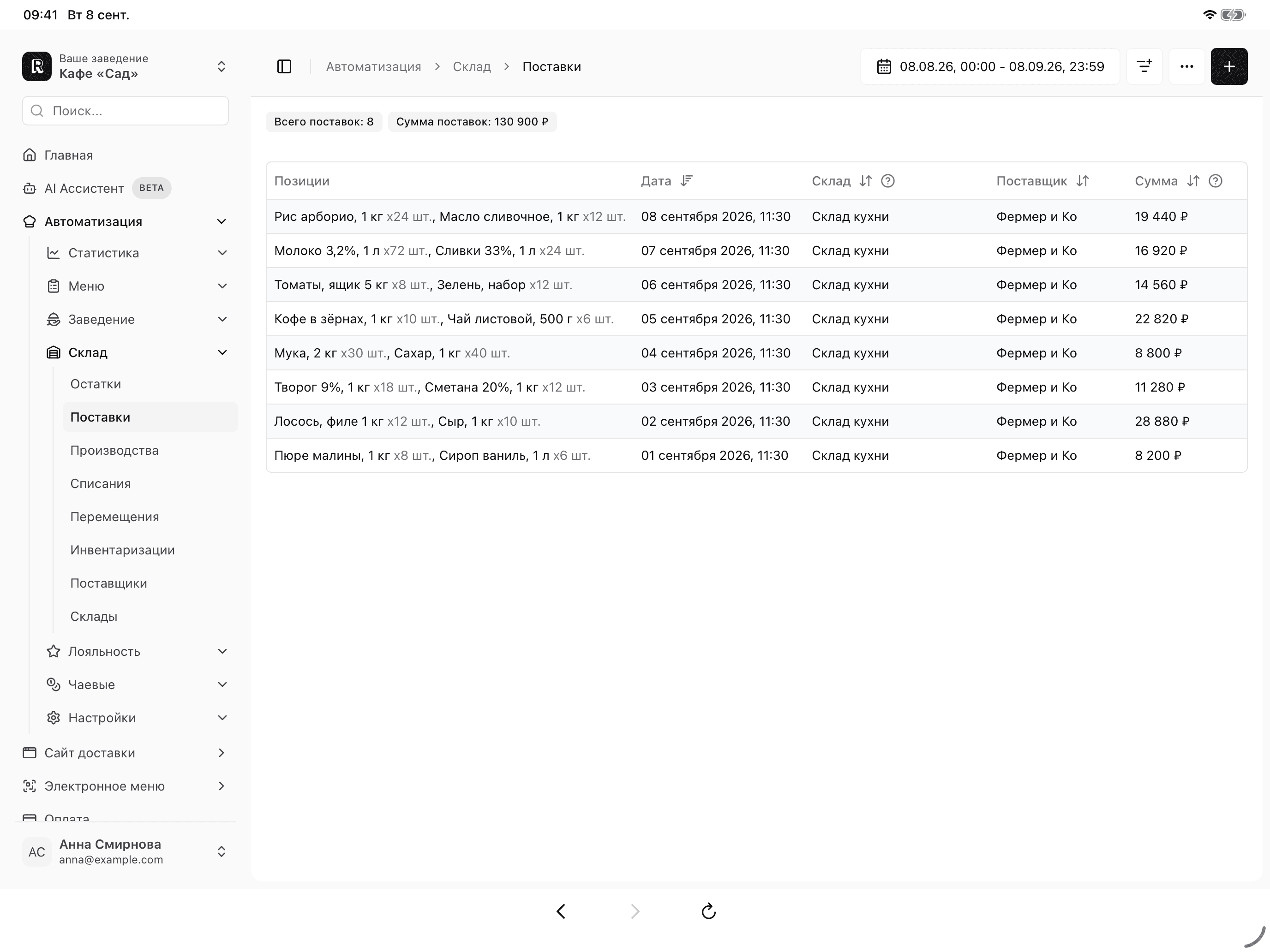Open the Лосось, филе supply row
The image size is (1270, 952).
point(756,422)
